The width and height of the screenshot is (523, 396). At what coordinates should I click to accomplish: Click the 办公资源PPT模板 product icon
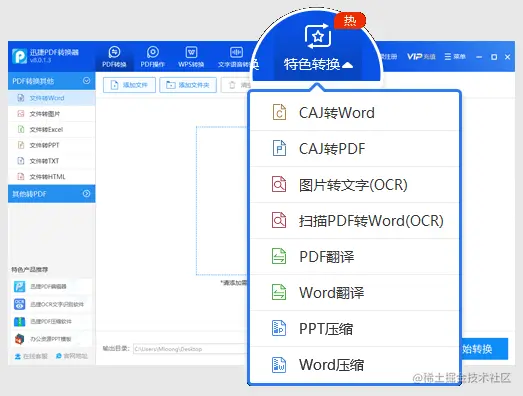[19, 339]
